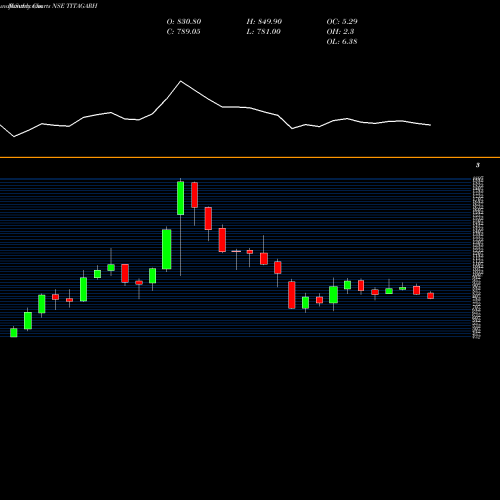Select the open value 'O: 830.80'
Screen dimensions: 500x500
(184, 21)
